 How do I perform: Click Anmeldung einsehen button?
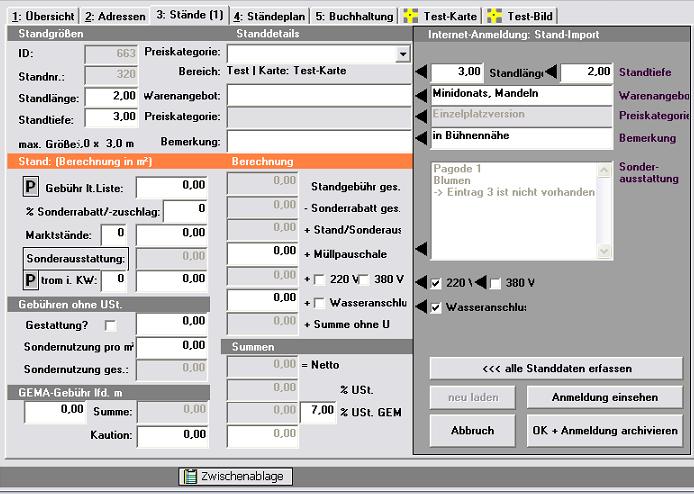click(x=605, y=397)
